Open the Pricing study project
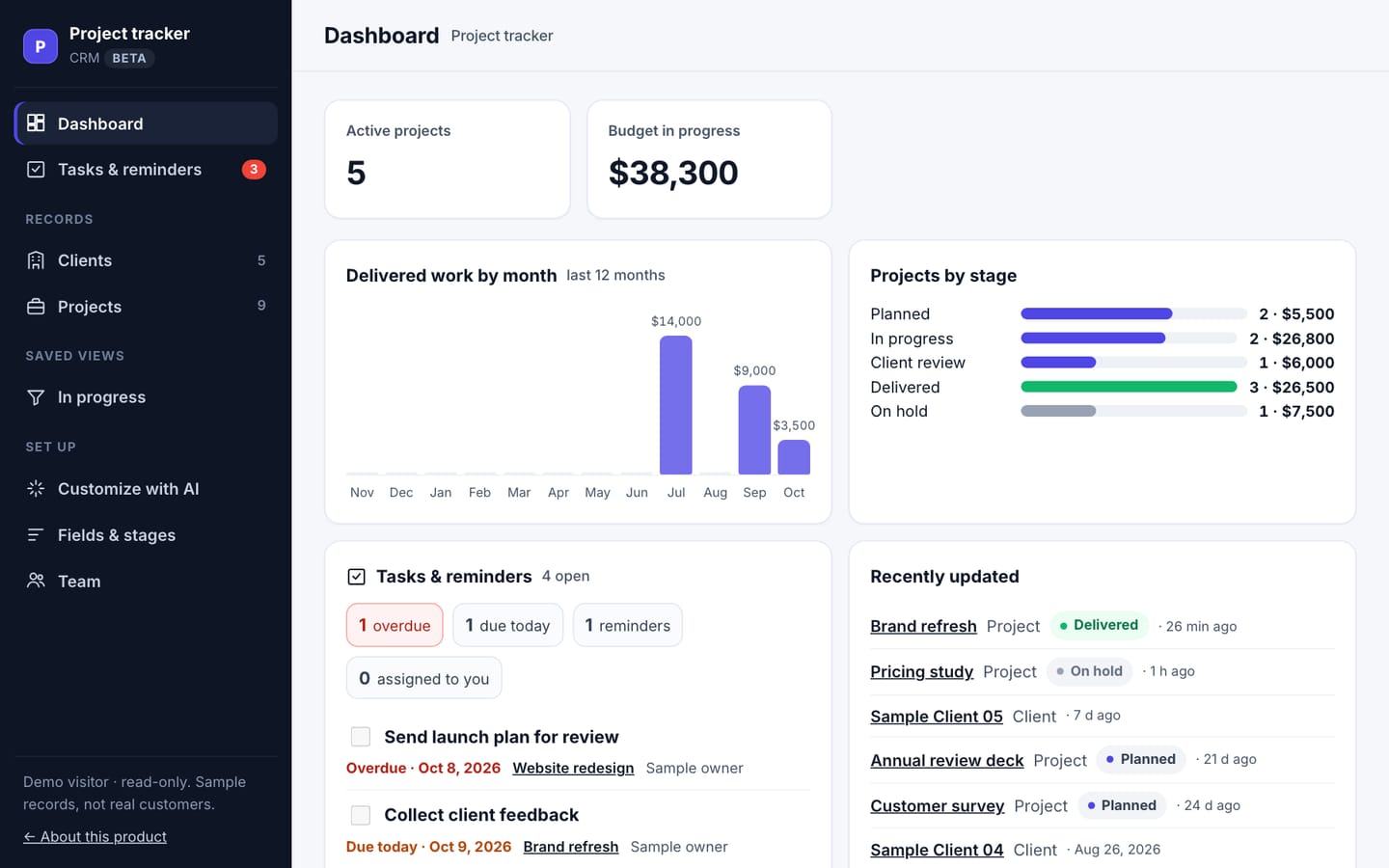The image size is (1389, 868). tap(921, 671)
